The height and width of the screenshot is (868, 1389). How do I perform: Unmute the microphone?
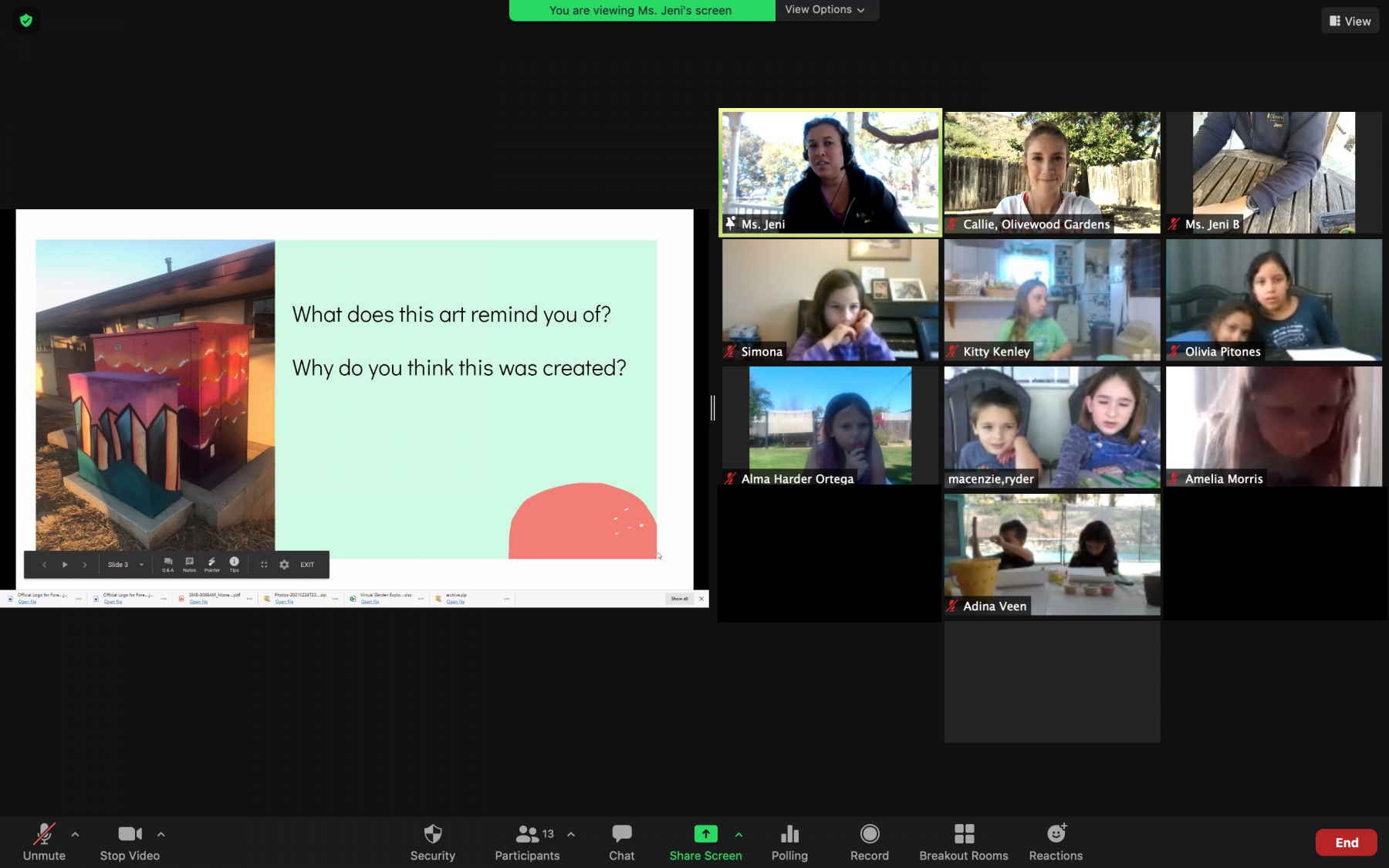[44, 842]
